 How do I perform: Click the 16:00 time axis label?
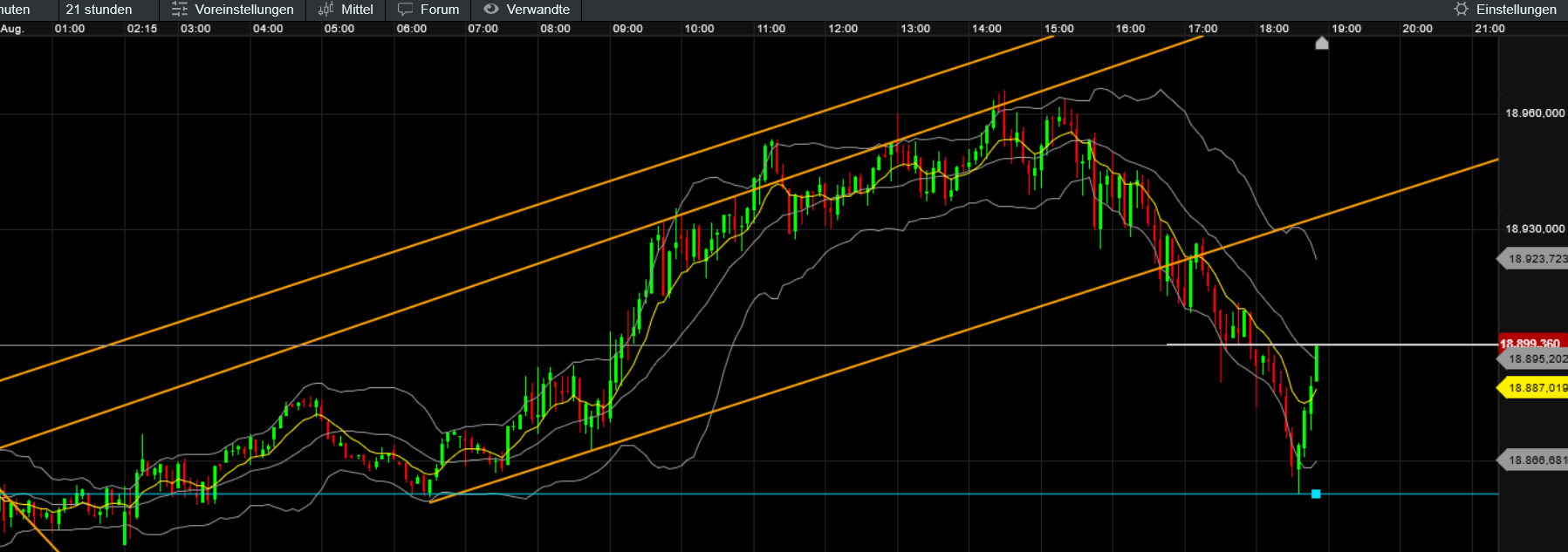(x=1130, y=29)
